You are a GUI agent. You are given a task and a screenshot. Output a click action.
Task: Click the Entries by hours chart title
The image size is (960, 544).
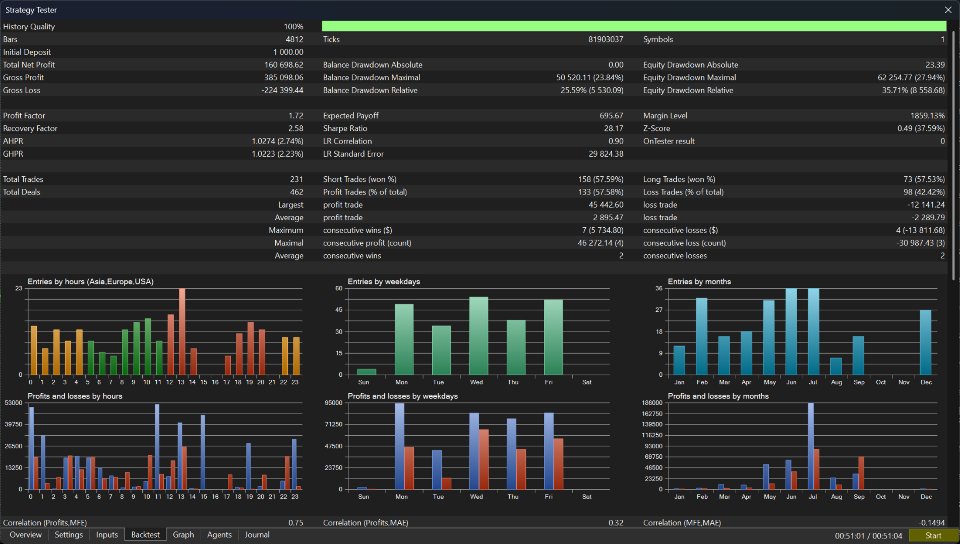click(x=91, y=281)
